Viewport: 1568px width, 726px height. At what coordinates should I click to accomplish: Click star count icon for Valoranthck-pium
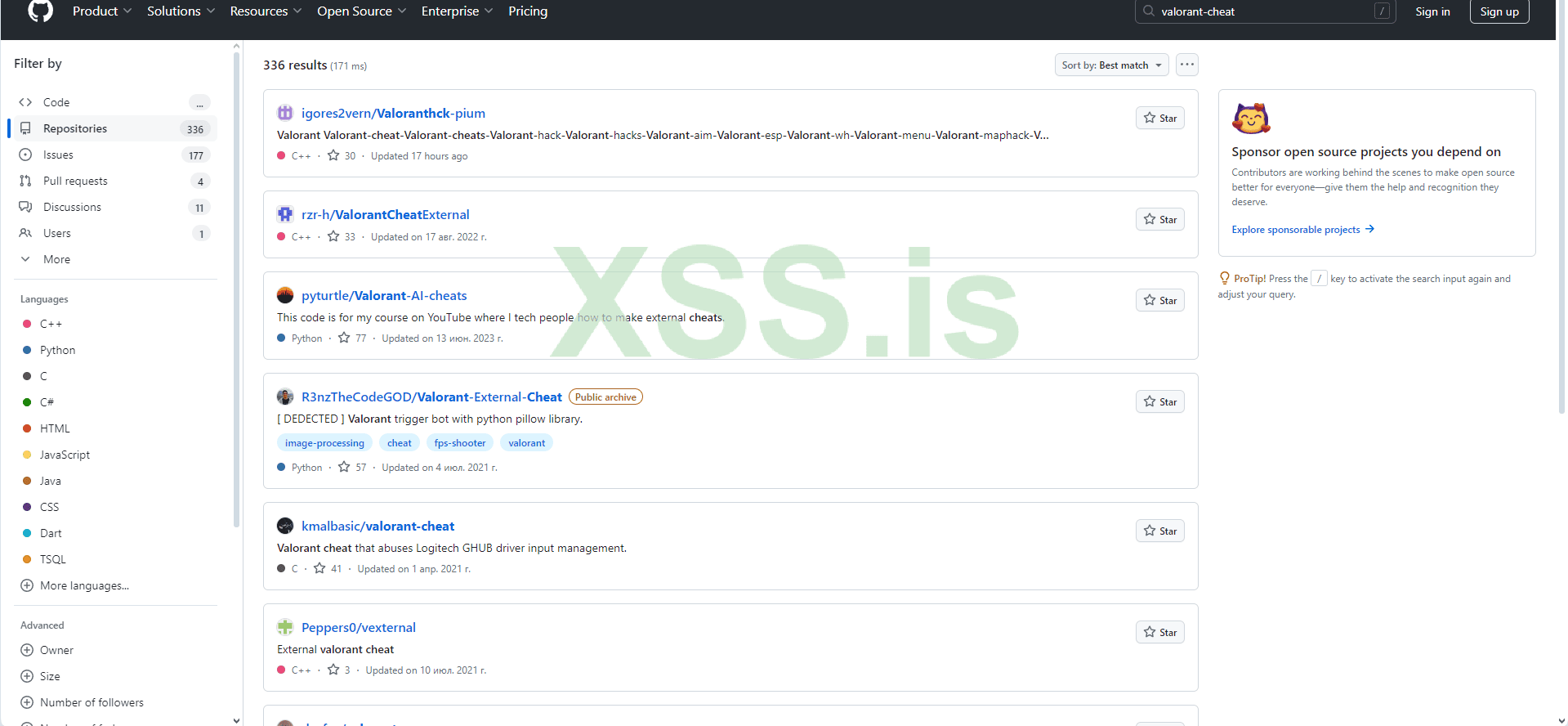click(333, 155)
